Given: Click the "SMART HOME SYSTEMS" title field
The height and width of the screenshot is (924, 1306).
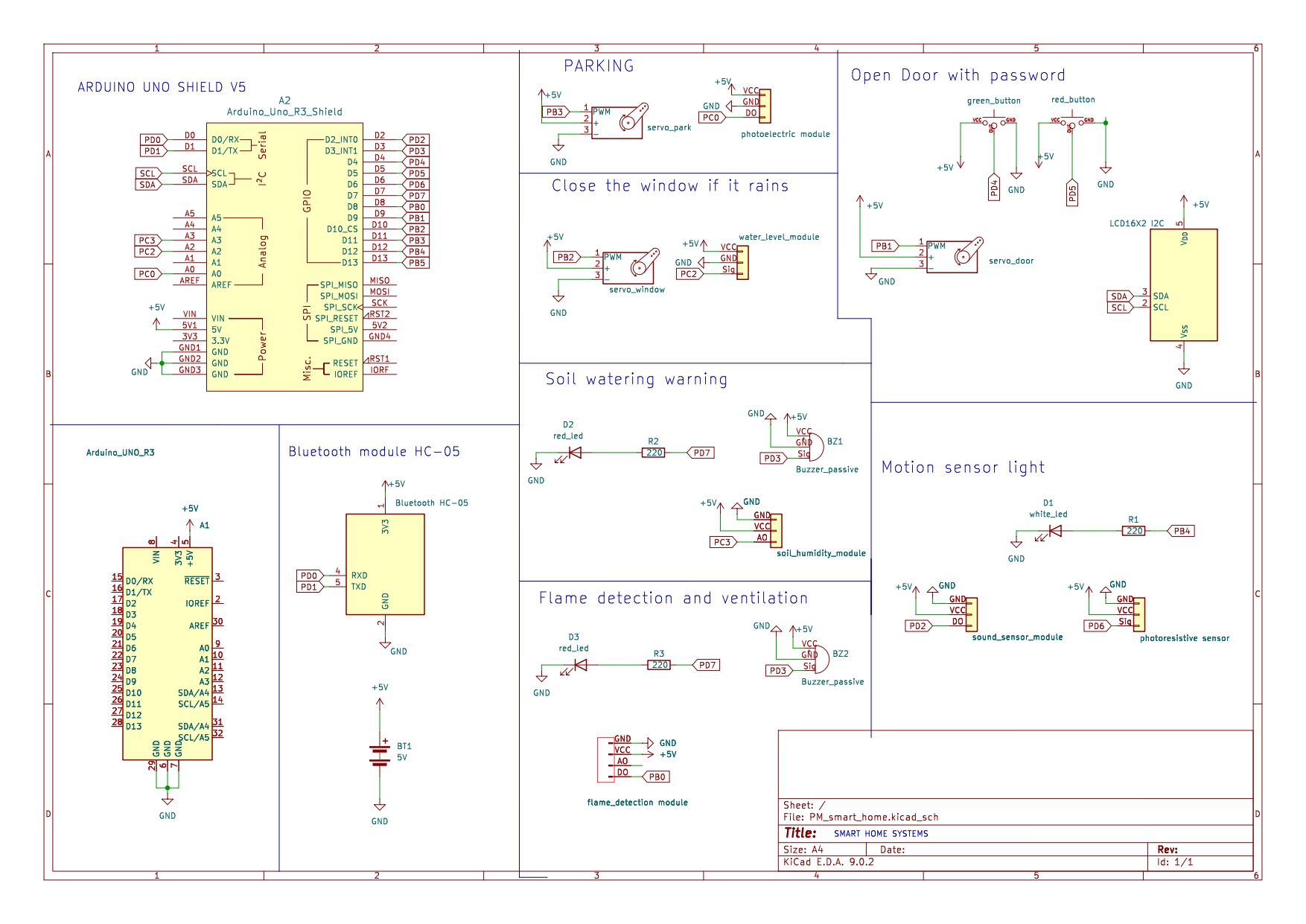Looking at the screenshot, I should [x=881, y=834].
